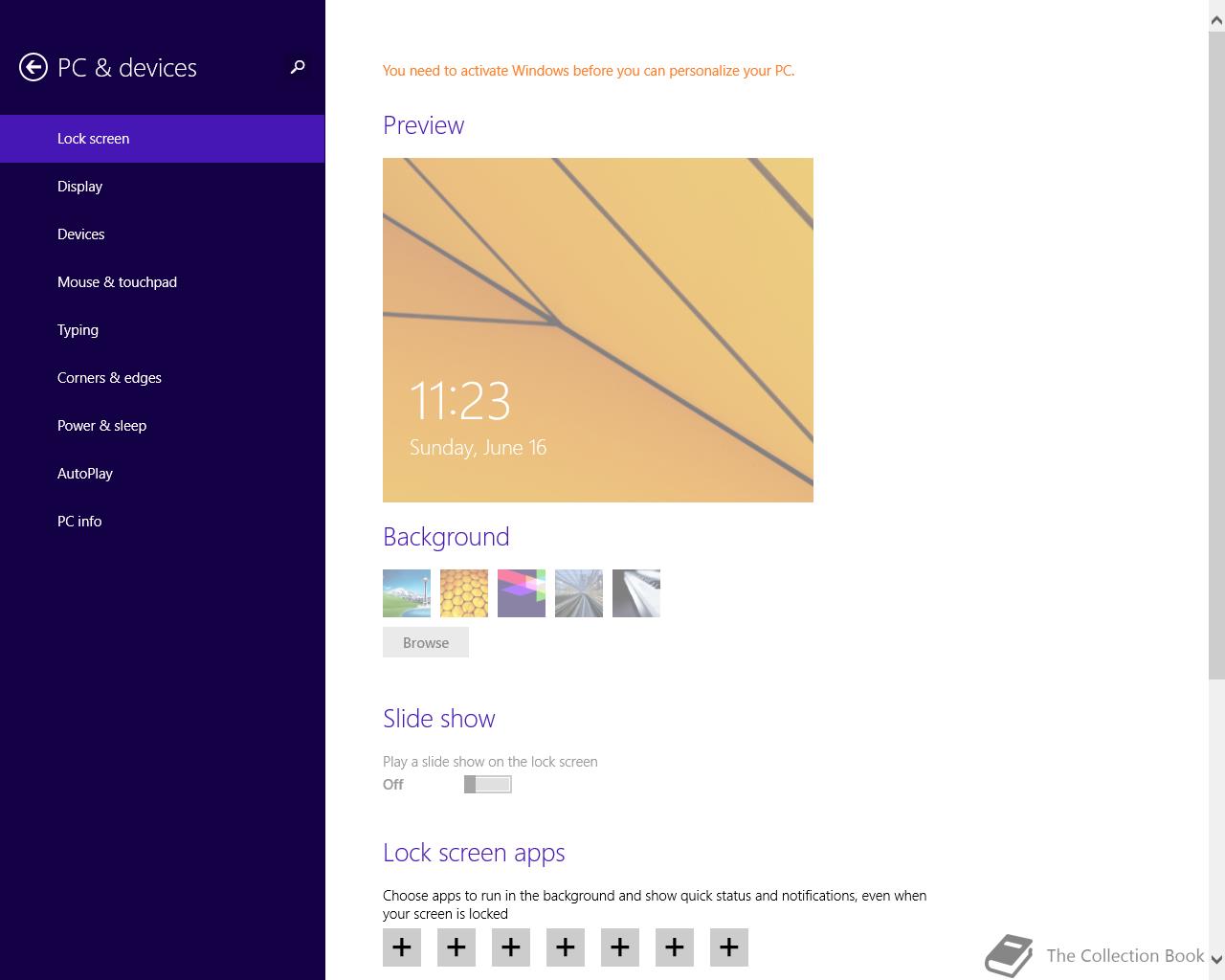The width and height of the screenshot is (1225, 980).
Task: Choose the colorful geometric shapes background thumbnail
Action: (522, 593)
